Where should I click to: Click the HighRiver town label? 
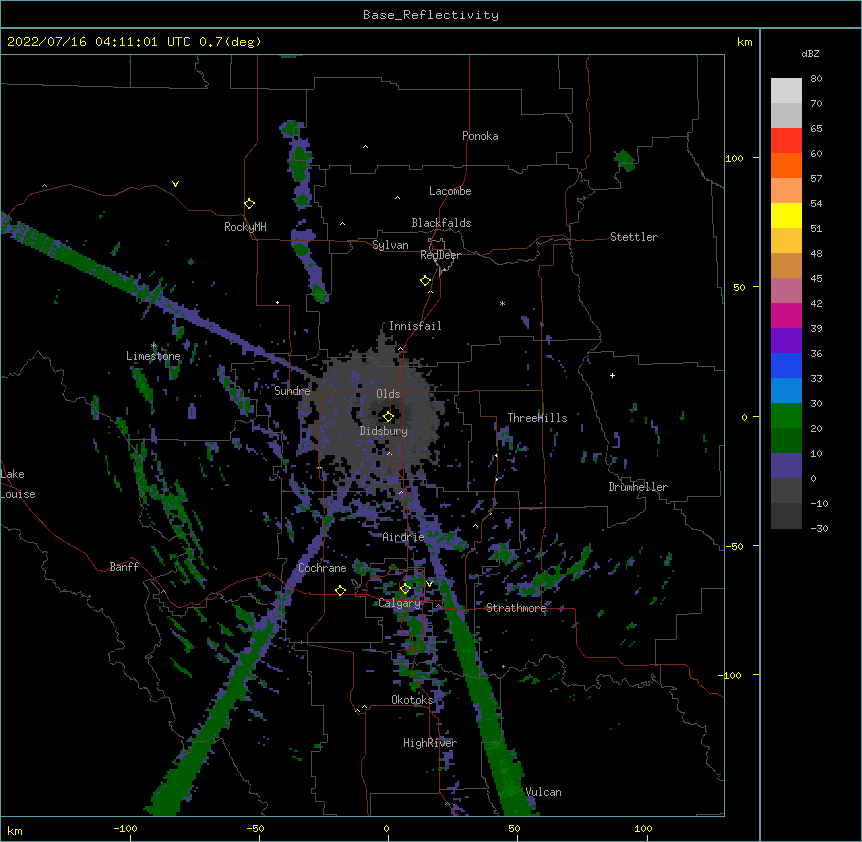(430, 743)
